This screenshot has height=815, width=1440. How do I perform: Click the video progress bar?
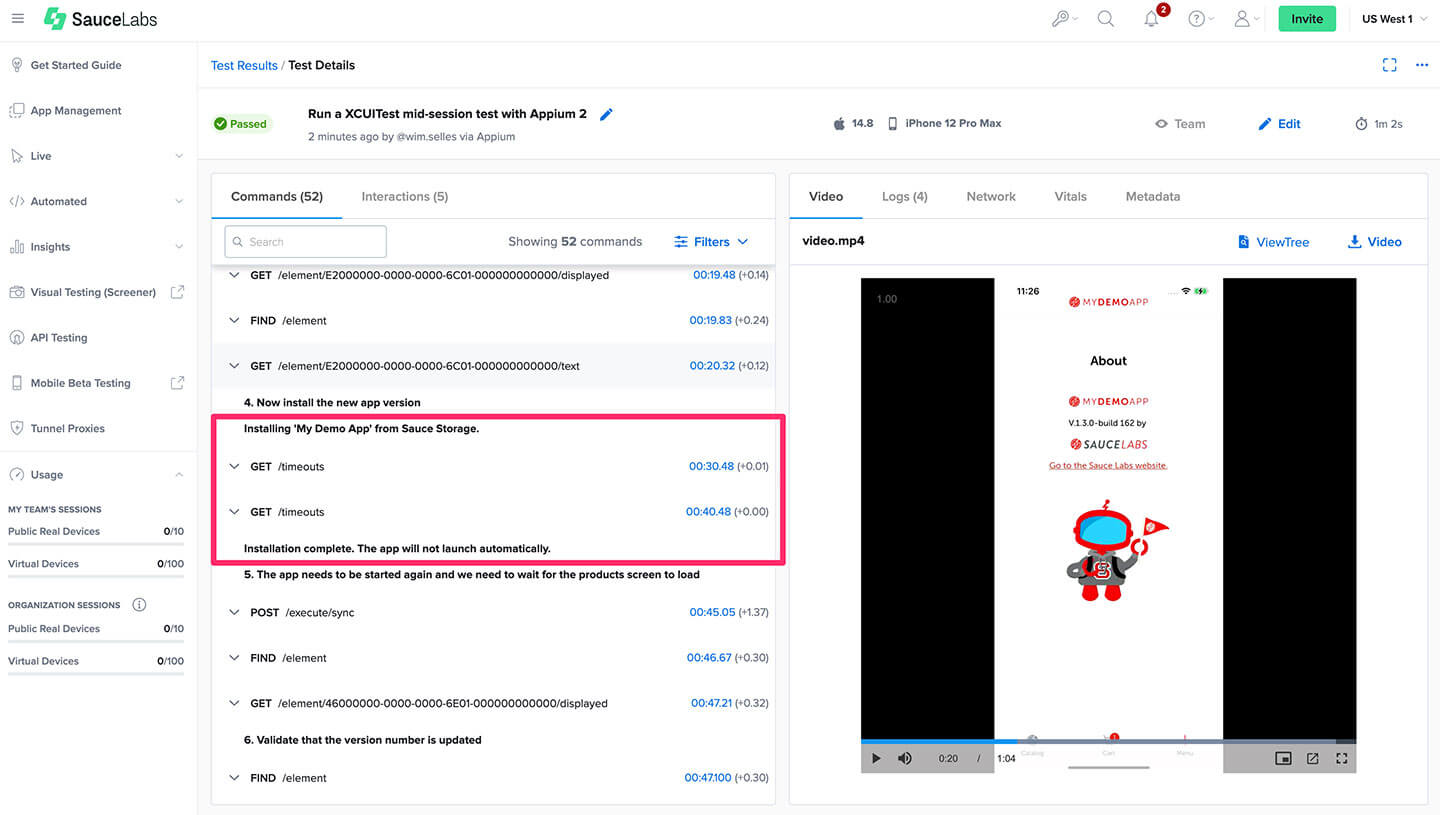pyautogui.click(x=1108, y=741)
